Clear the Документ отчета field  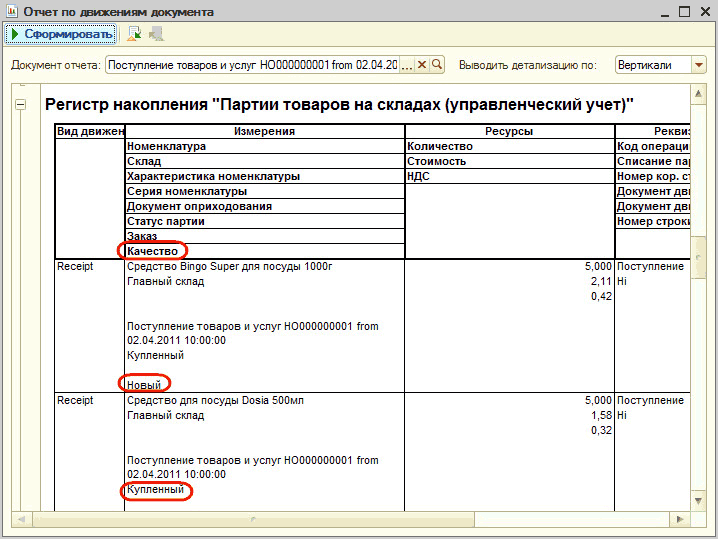(422, 65)
